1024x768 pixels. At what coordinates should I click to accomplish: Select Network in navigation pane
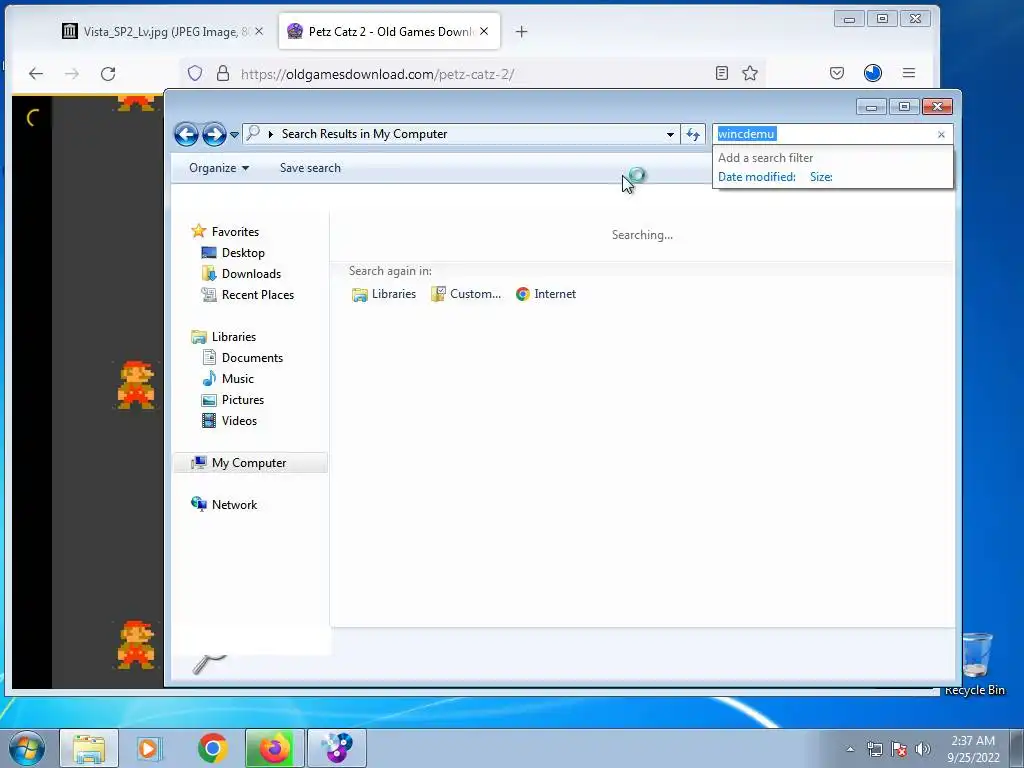point(234,505)
